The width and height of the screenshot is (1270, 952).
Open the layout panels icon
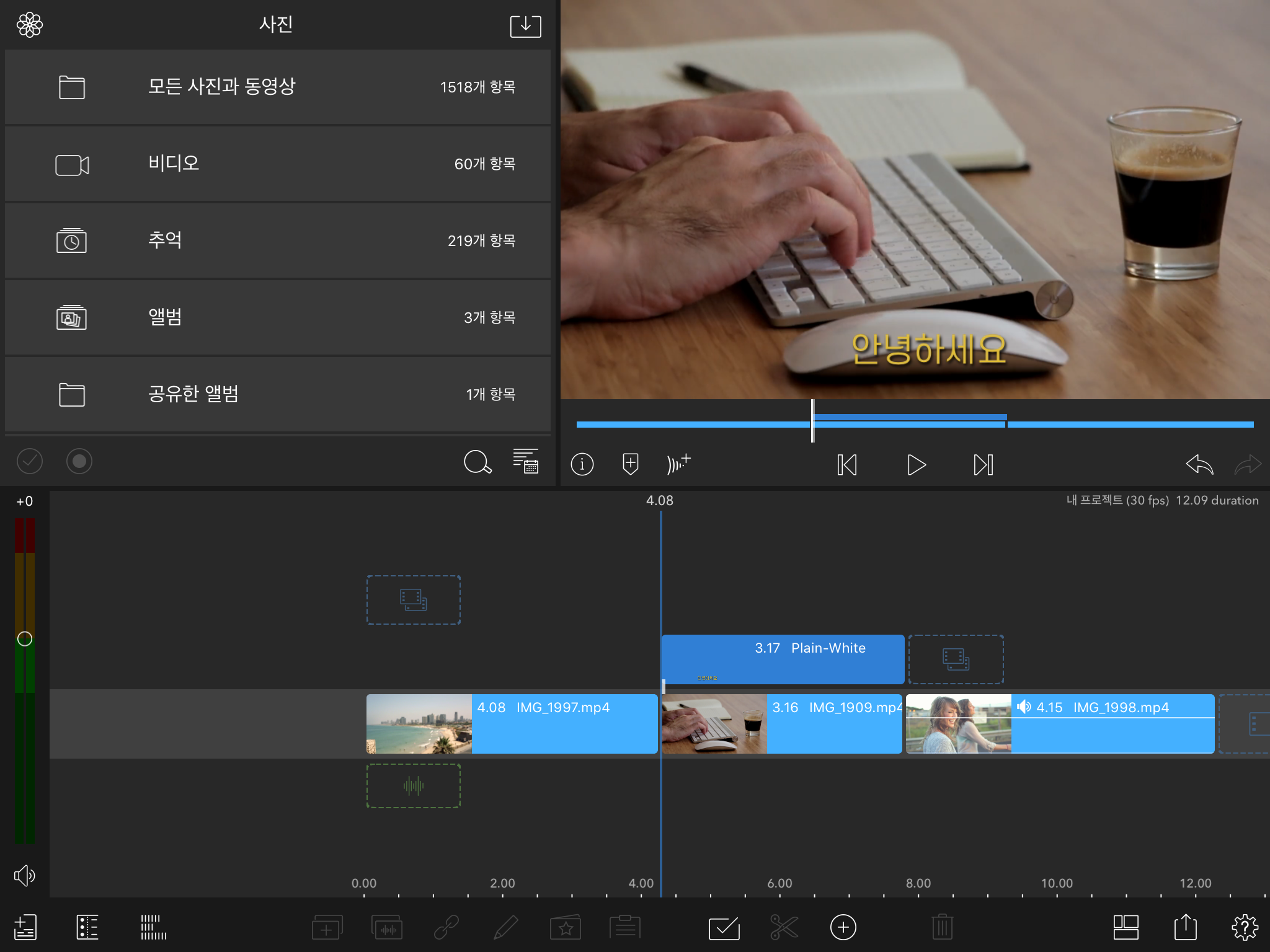[x=1126, y=927]
